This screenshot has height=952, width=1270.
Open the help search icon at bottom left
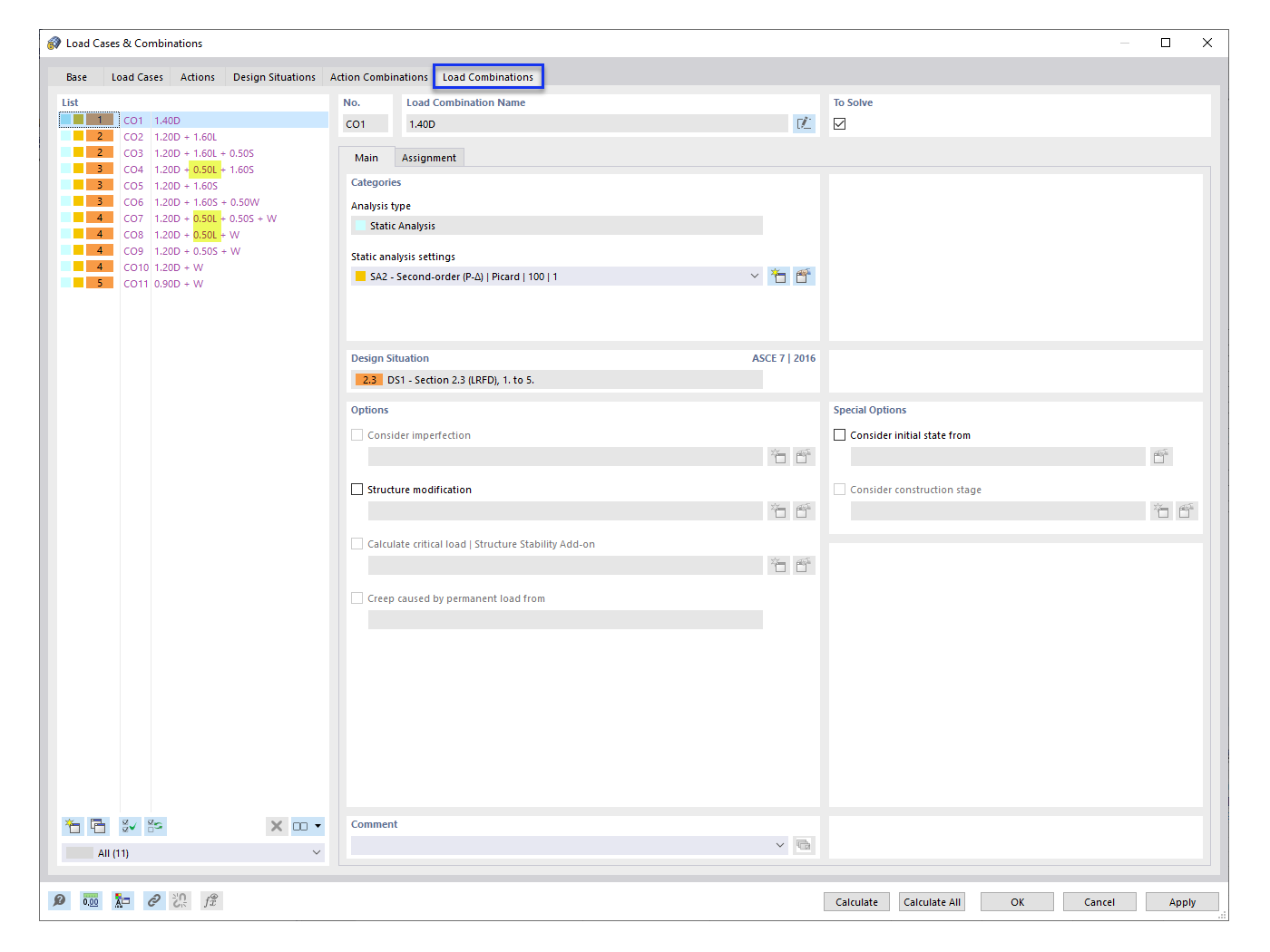(x=59, y=900)
